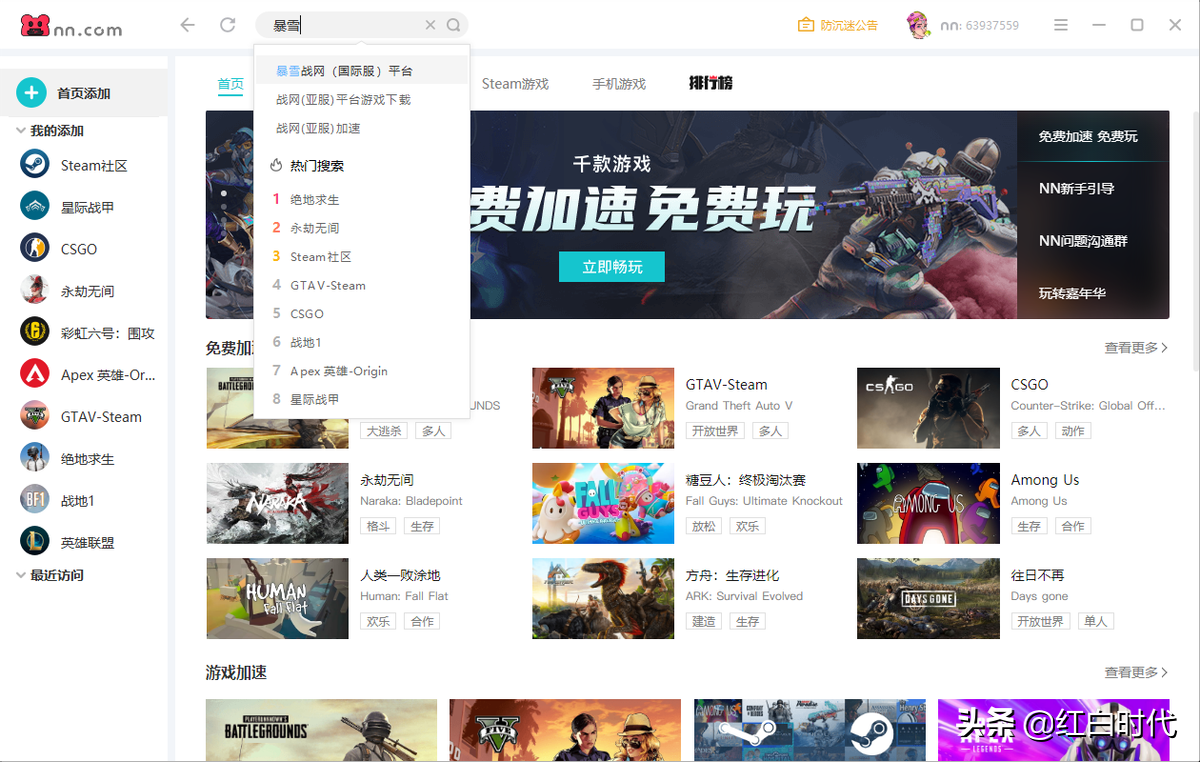This screenshot has height=762, width=1200.
Task: Choose suggestion 暴雪战网(国际服)平台
Action: tap(361, 71)
